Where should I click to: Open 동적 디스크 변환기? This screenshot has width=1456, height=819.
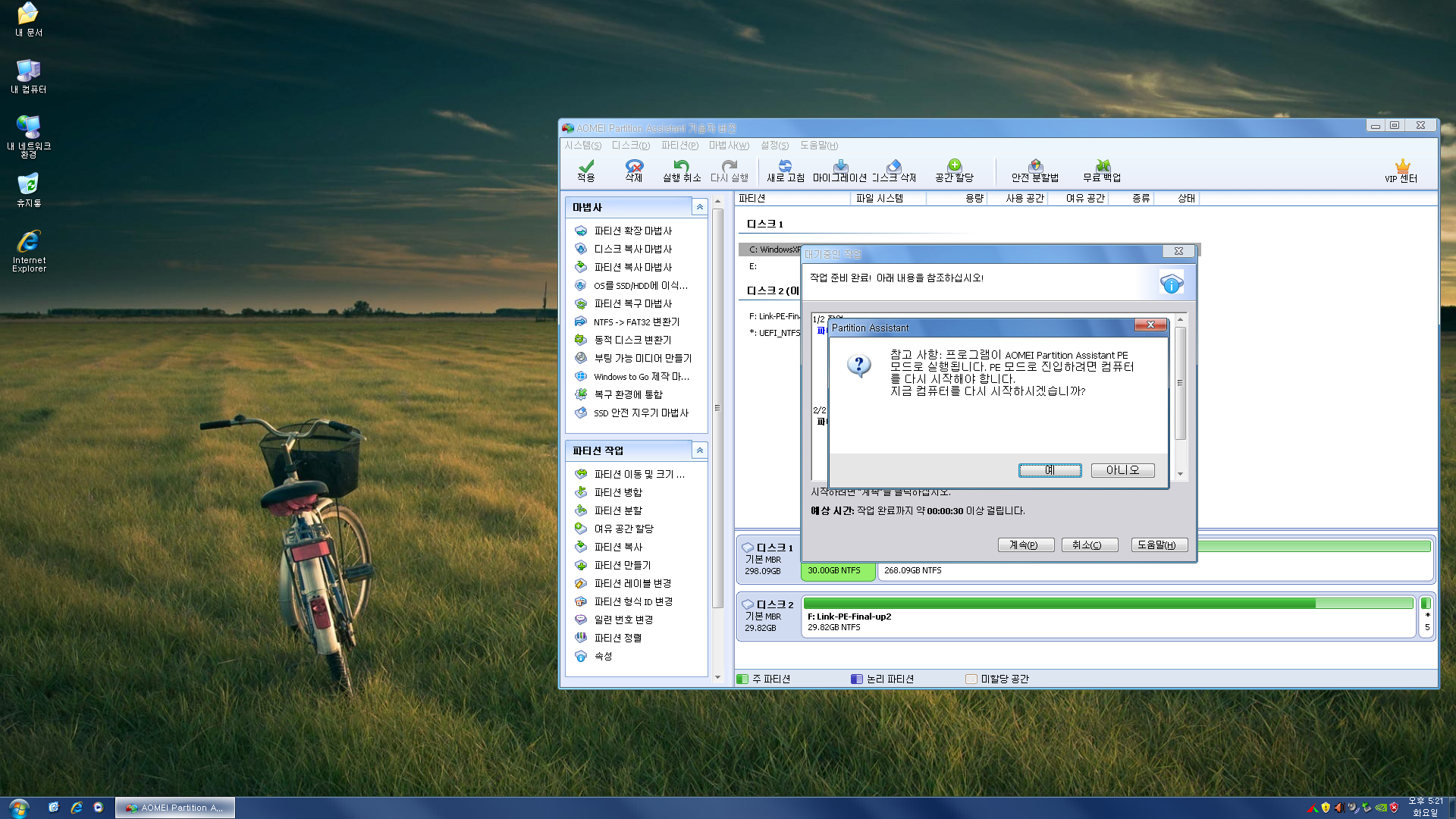(632, 340)
